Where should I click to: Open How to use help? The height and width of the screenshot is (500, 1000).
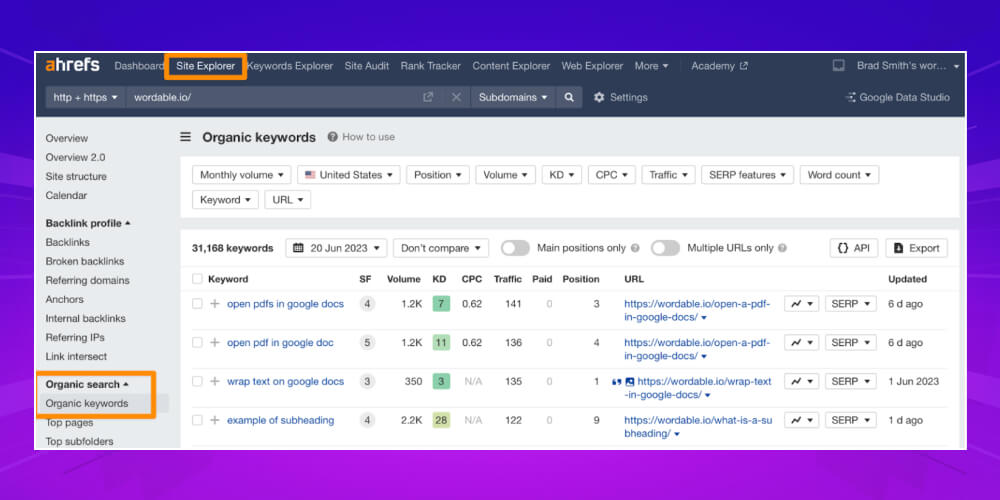pyautogui.click(x=361, y=136)
